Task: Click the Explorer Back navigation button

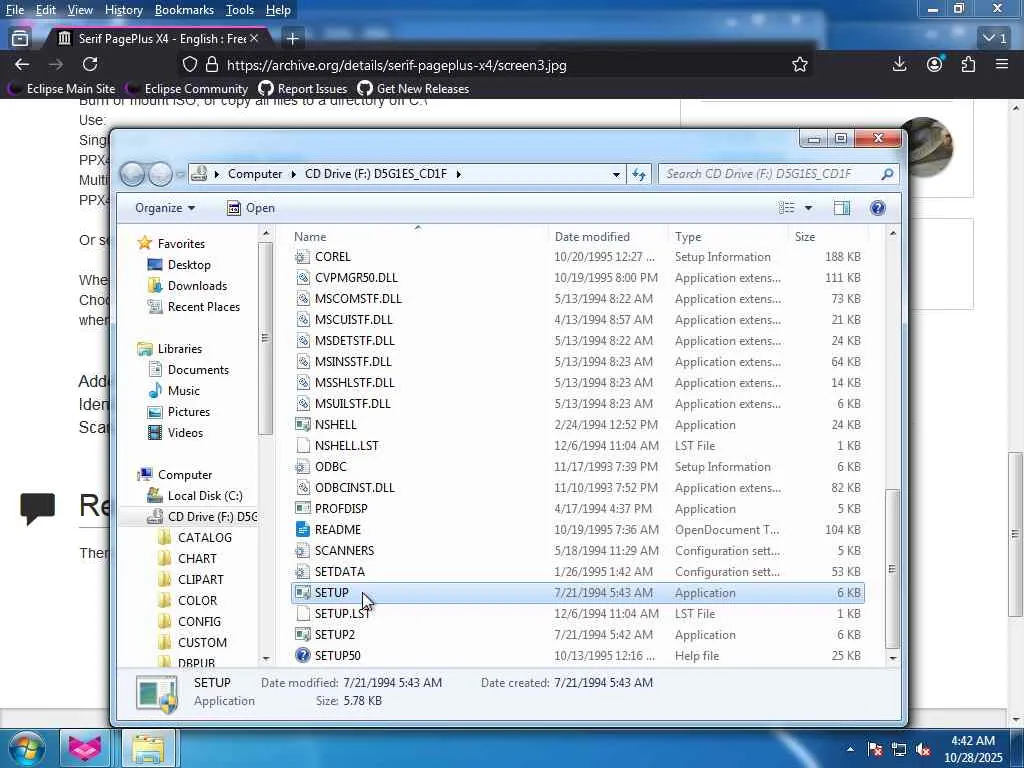Action: coord(132,174)
